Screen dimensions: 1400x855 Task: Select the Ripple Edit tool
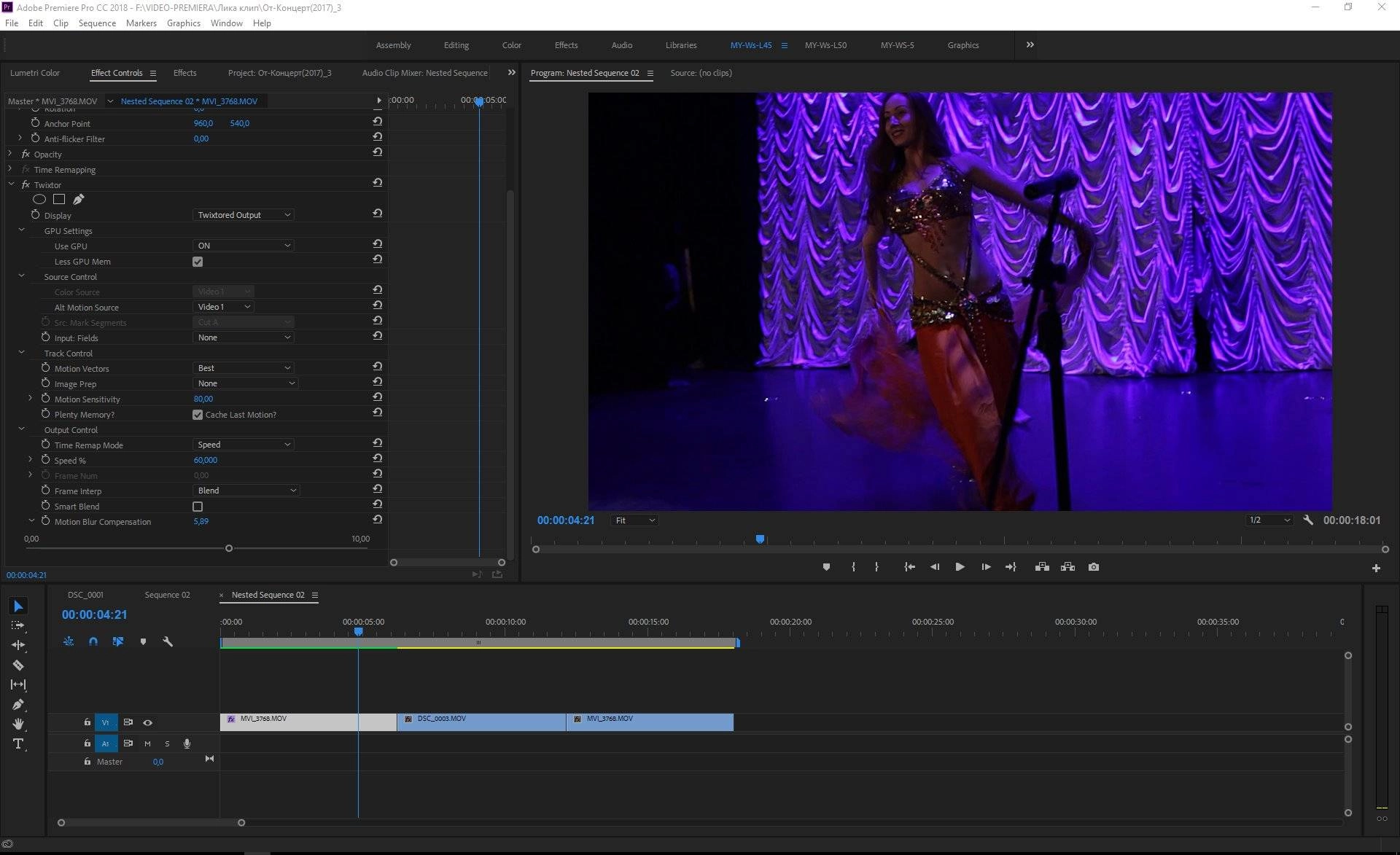coord(18,645)
